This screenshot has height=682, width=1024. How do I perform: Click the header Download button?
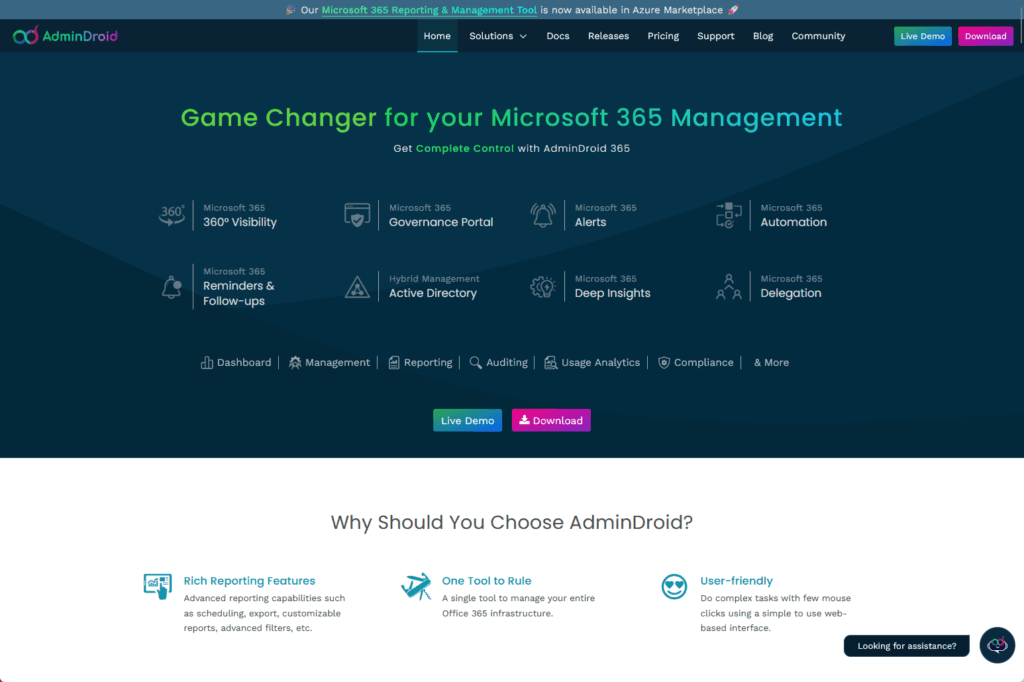click(985, 36)
